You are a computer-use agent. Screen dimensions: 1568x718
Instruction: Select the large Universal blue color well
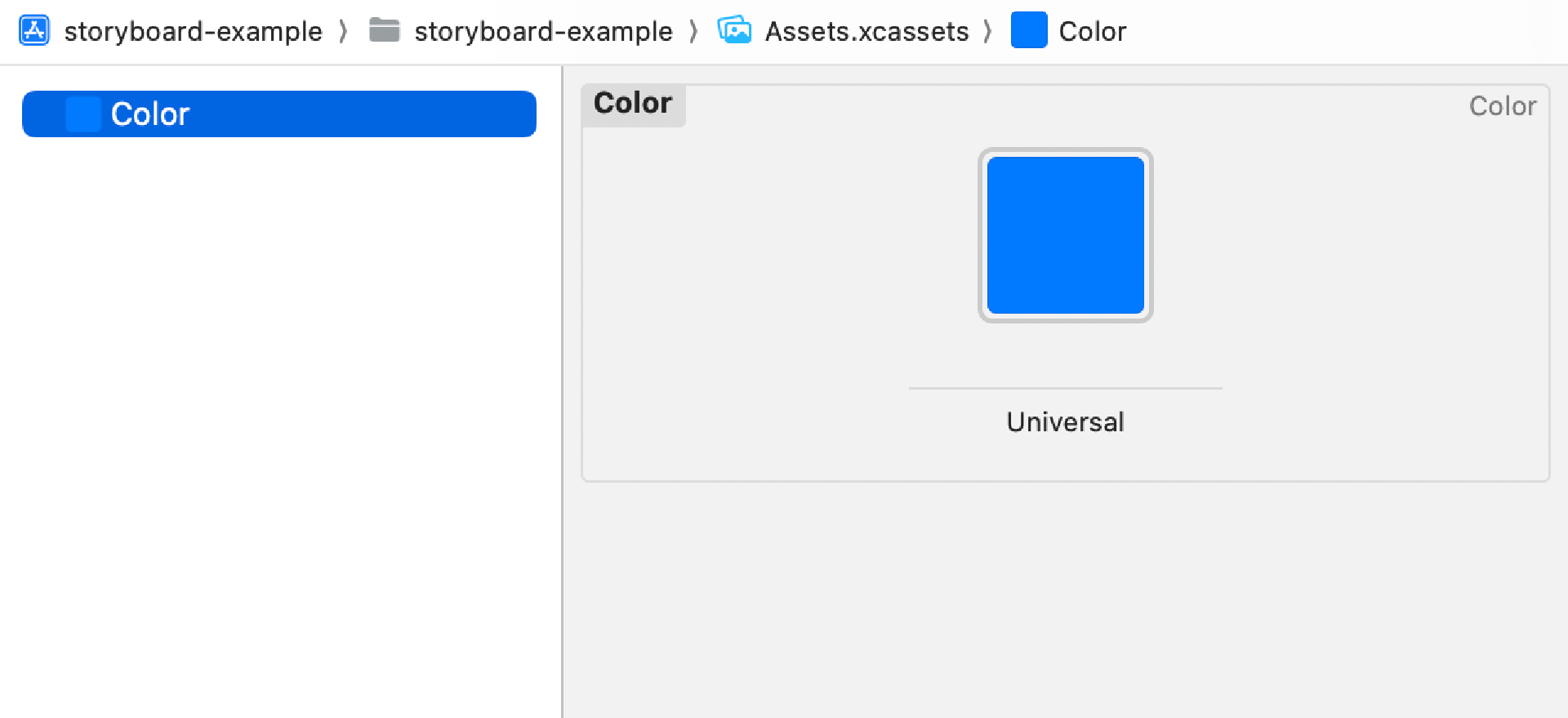[1066, 235]
